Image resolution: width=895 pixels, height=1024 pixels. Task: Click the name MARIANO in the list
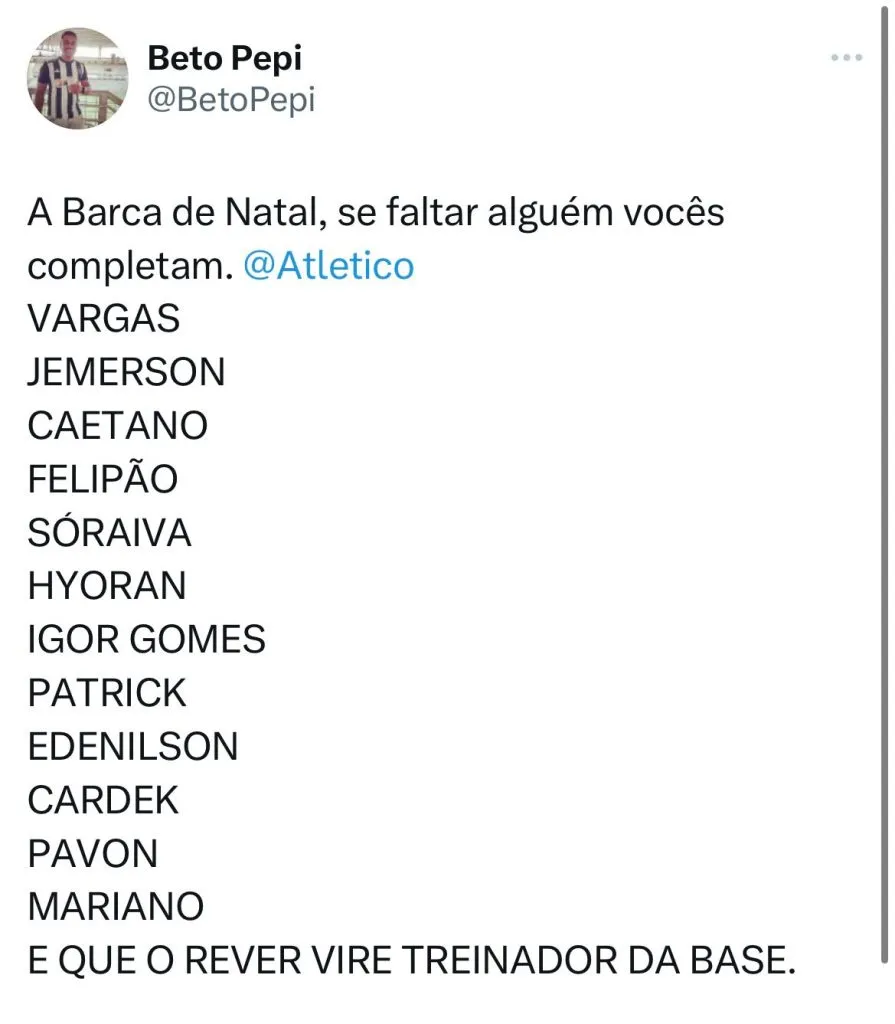[116, 907]
